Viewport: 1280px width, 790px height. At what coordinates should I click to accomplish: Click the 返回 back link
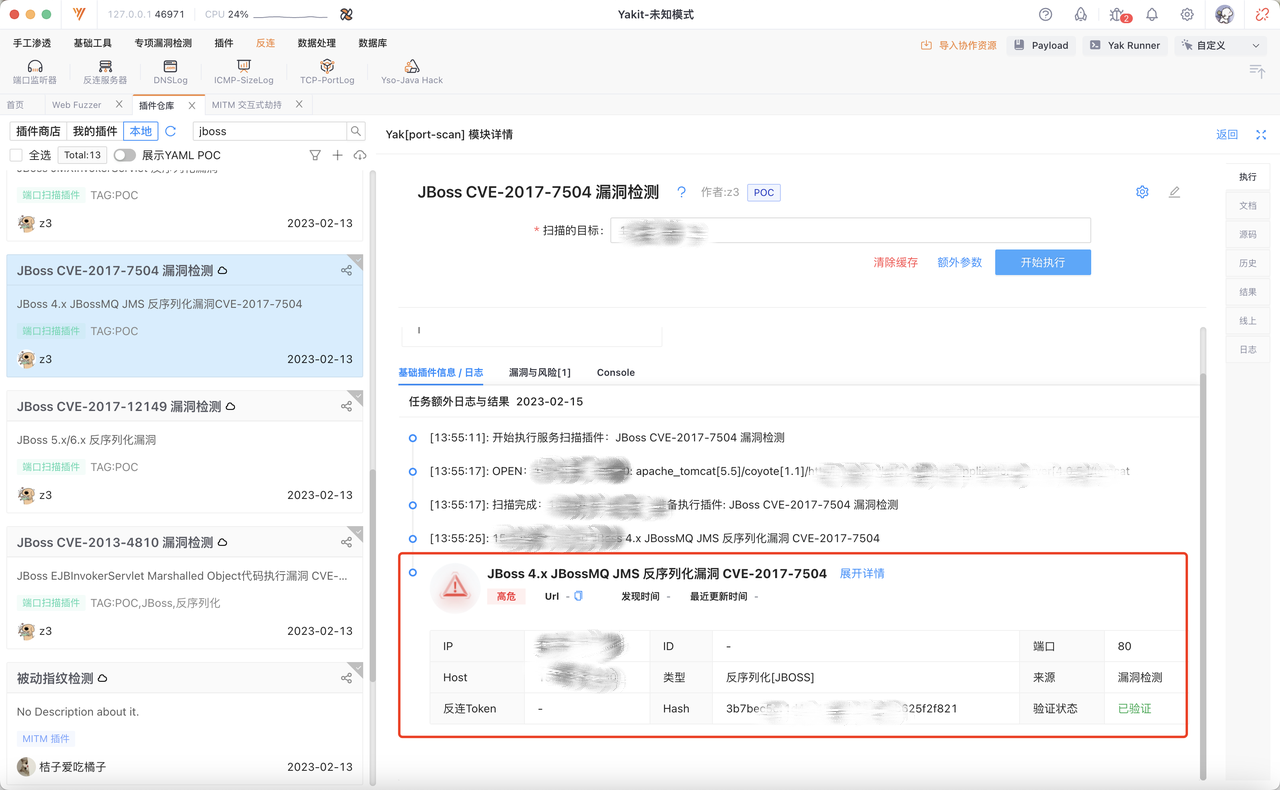pos(1227,134)
